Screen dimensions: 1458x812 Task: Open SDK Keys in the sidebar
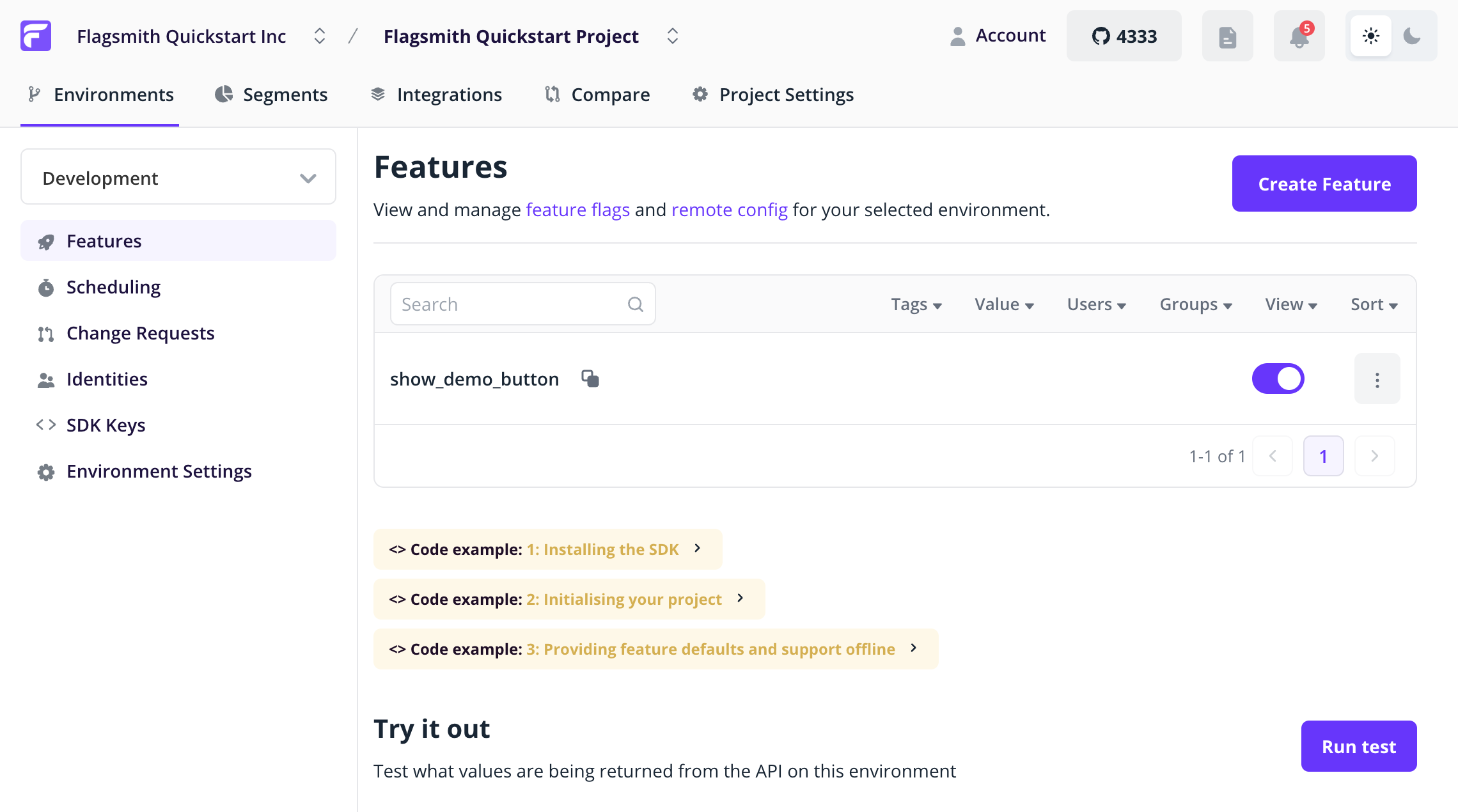[106, 425]
